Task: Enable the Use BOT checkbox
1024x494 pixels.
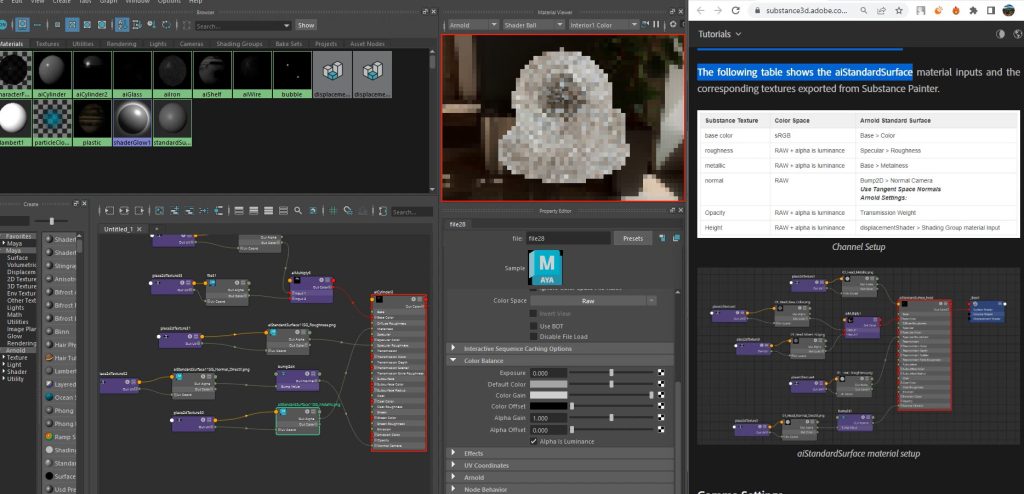Action: coord(534,325)
